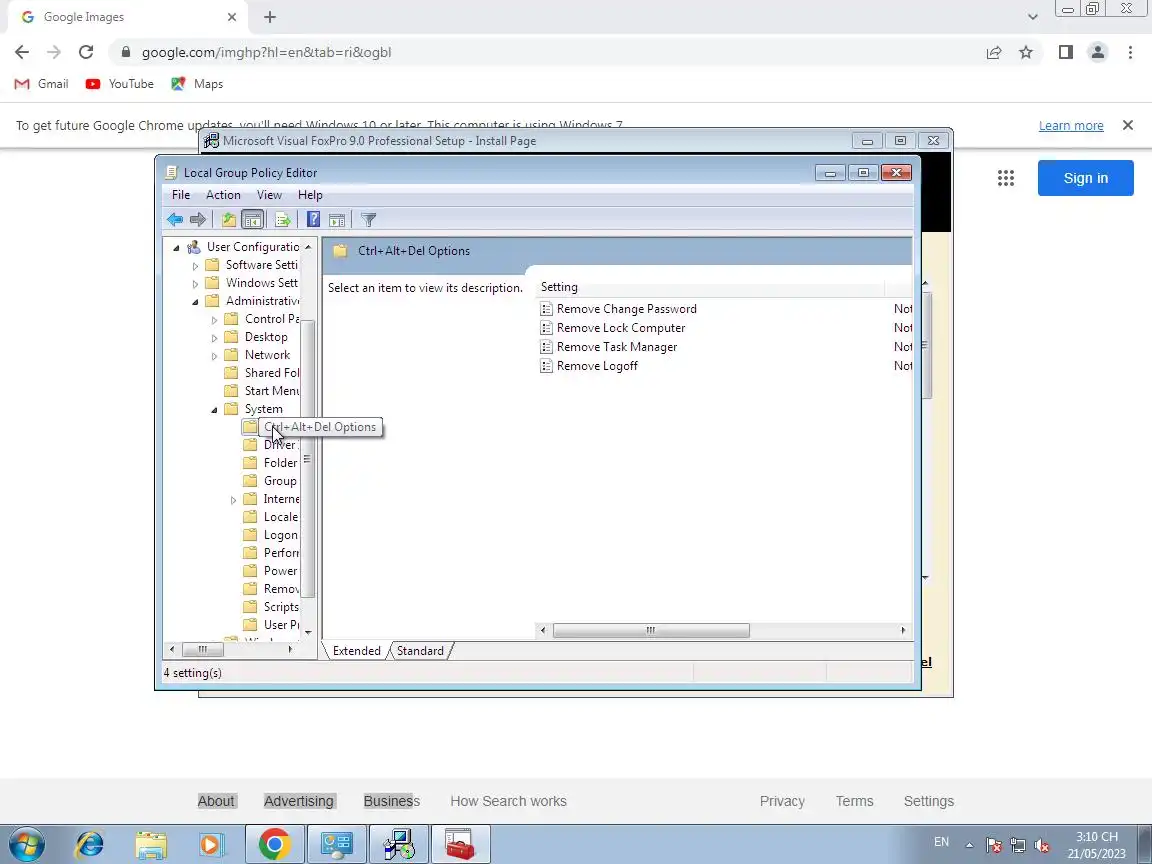Click the settings list horizontal scrollbar thumb

pyautogui.click(x=651, y=630)
